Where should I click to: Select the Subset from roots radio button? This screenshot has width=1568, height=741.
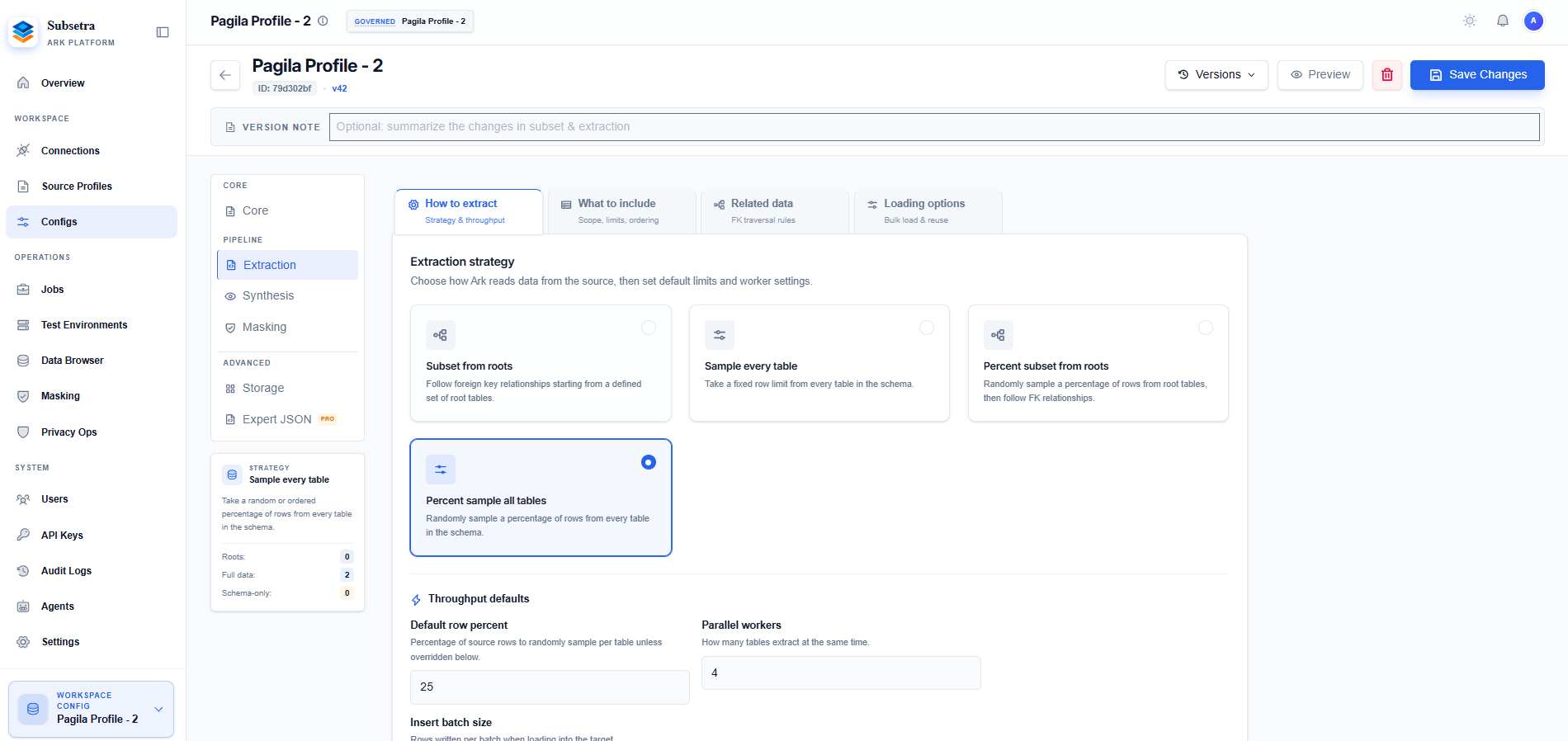(649, 328)
